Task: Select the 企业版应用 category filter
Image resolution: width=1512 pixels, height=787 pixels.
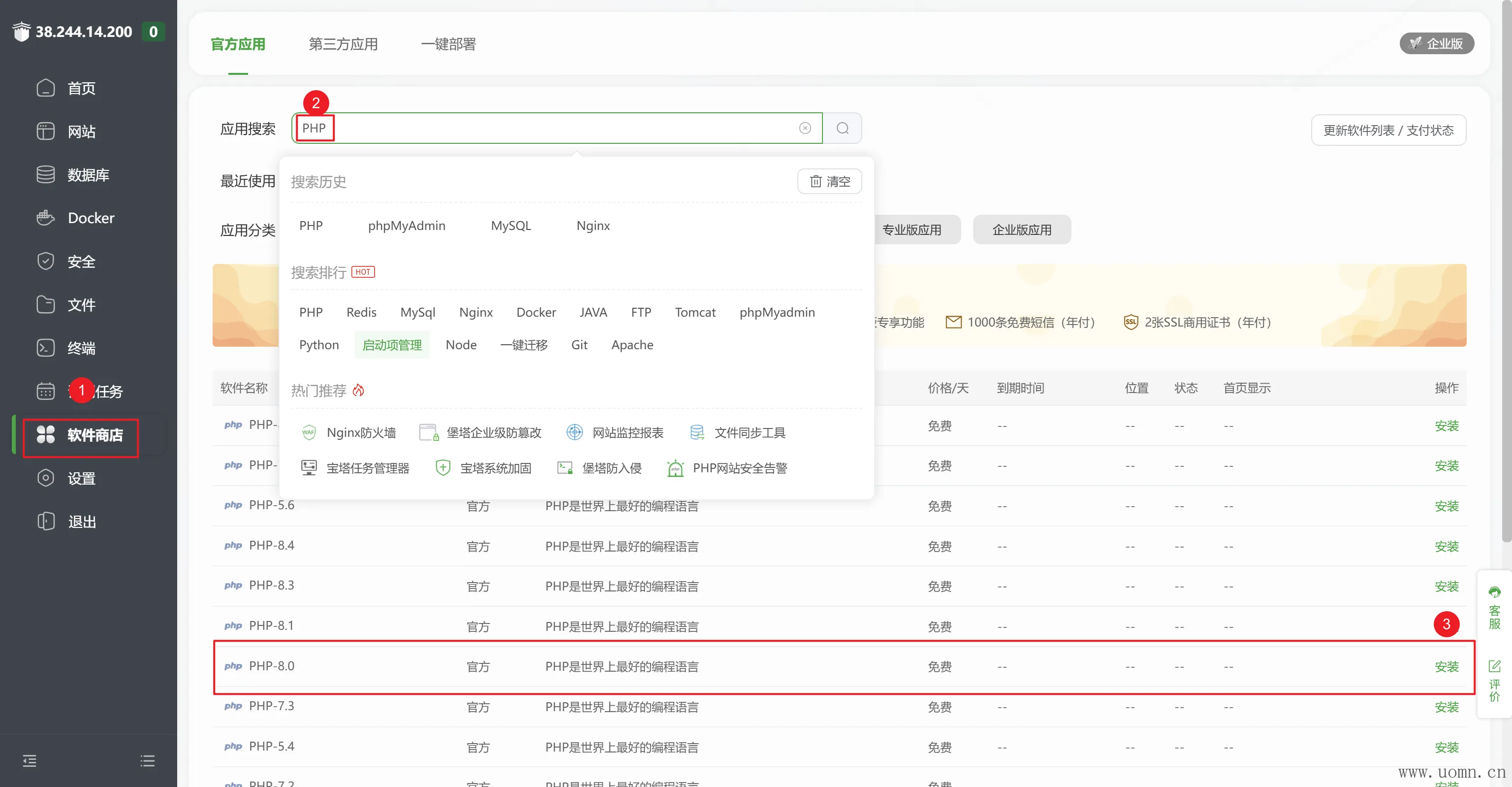Action: click(1021, 230)
